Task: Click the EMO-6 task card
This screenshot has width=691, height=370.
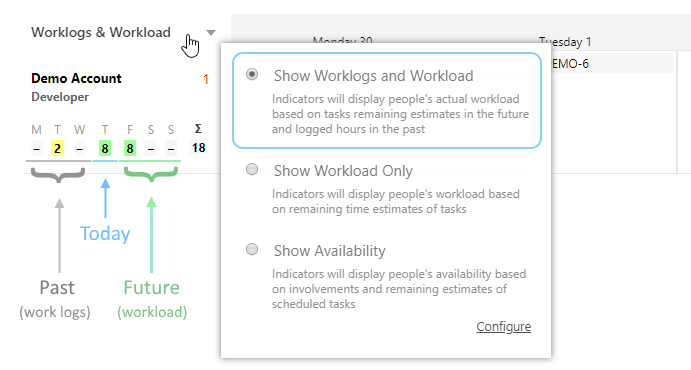Action: (613, 64)
